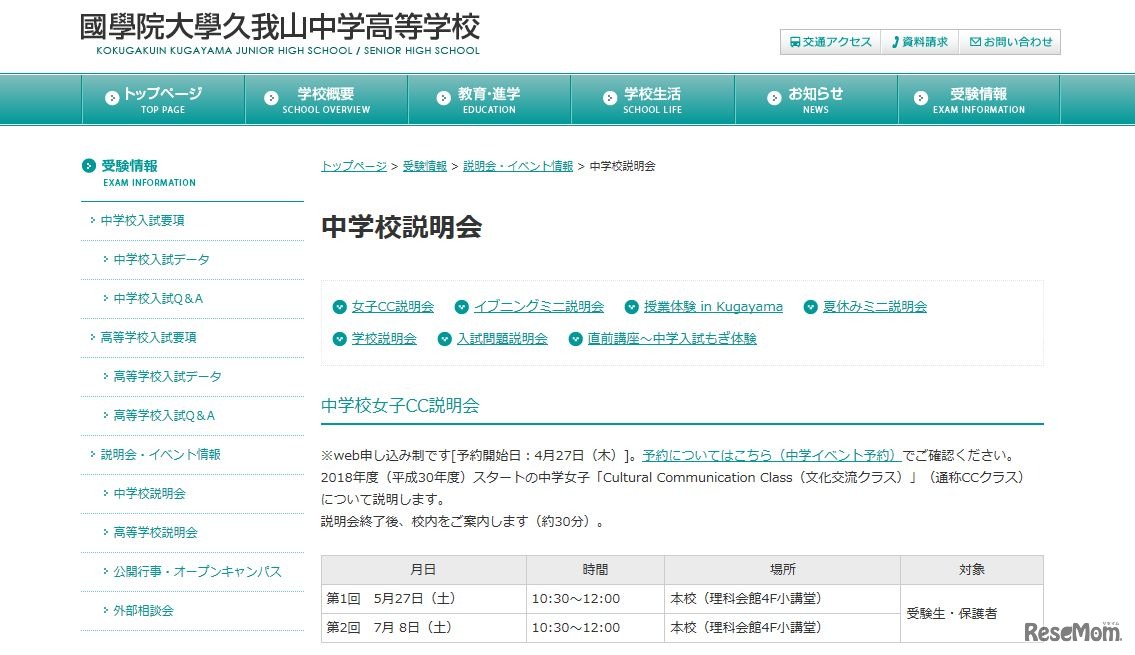Open the 教育・進学 Education menu
The height and width of the screenshot is (655, 1135).
click(489, 99)
